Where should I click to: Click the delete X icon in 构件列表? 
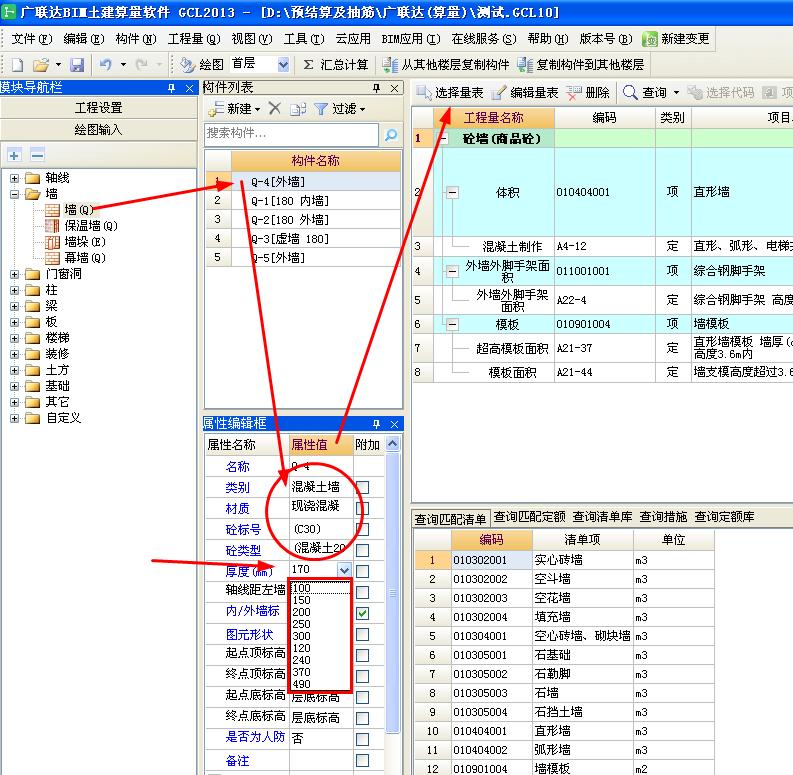(275, 108)
